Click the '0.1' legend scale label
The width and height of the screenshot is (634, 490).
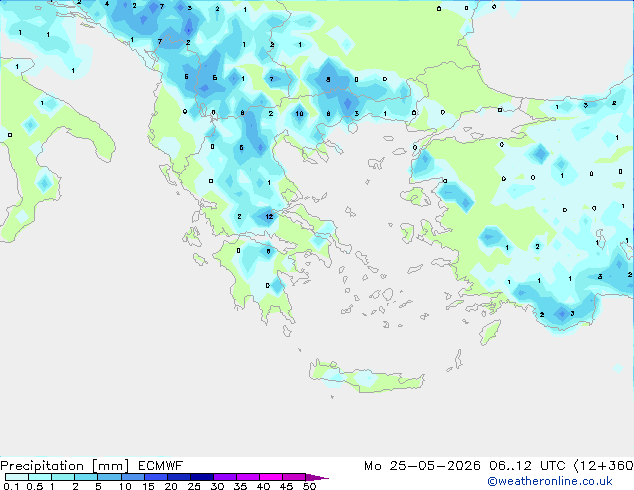pyautogui.click(x=11, y=486)
